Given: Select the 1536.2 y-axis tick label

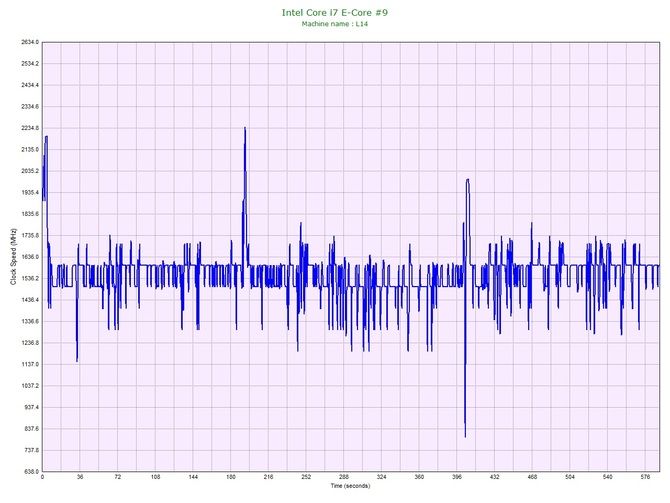Looking at the screenshot, I should tap(30, 279).
